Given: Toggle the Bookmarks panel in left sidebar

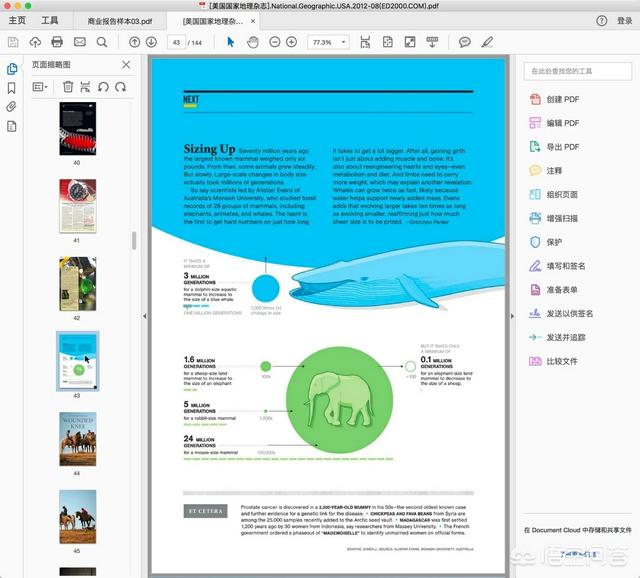Looking at the screenshot, I should point(12,87).
